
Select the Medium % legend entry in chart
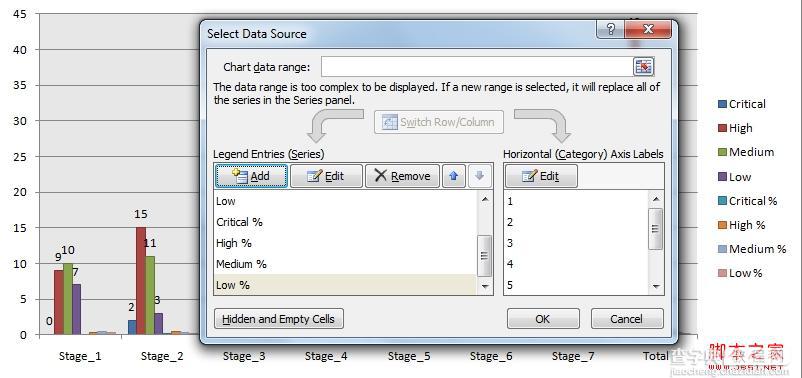[x=752, y=249]
